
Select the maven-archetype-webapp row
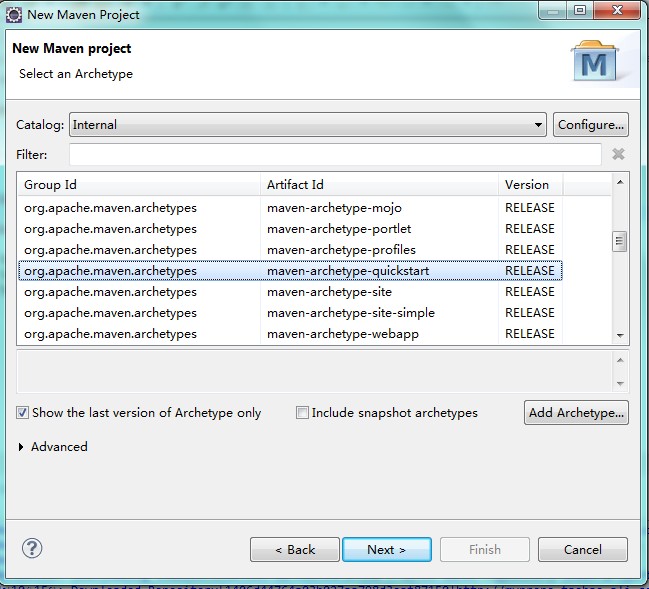click(x=290, y=334)
